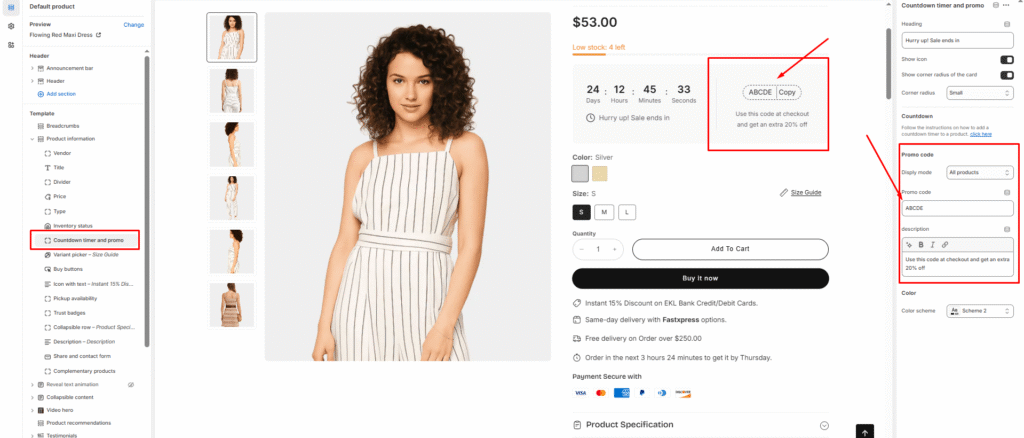Select the beige color swatch
The width and height of the screenshot is (1024, 438).
pyautogui.click(x=600, y=174)
